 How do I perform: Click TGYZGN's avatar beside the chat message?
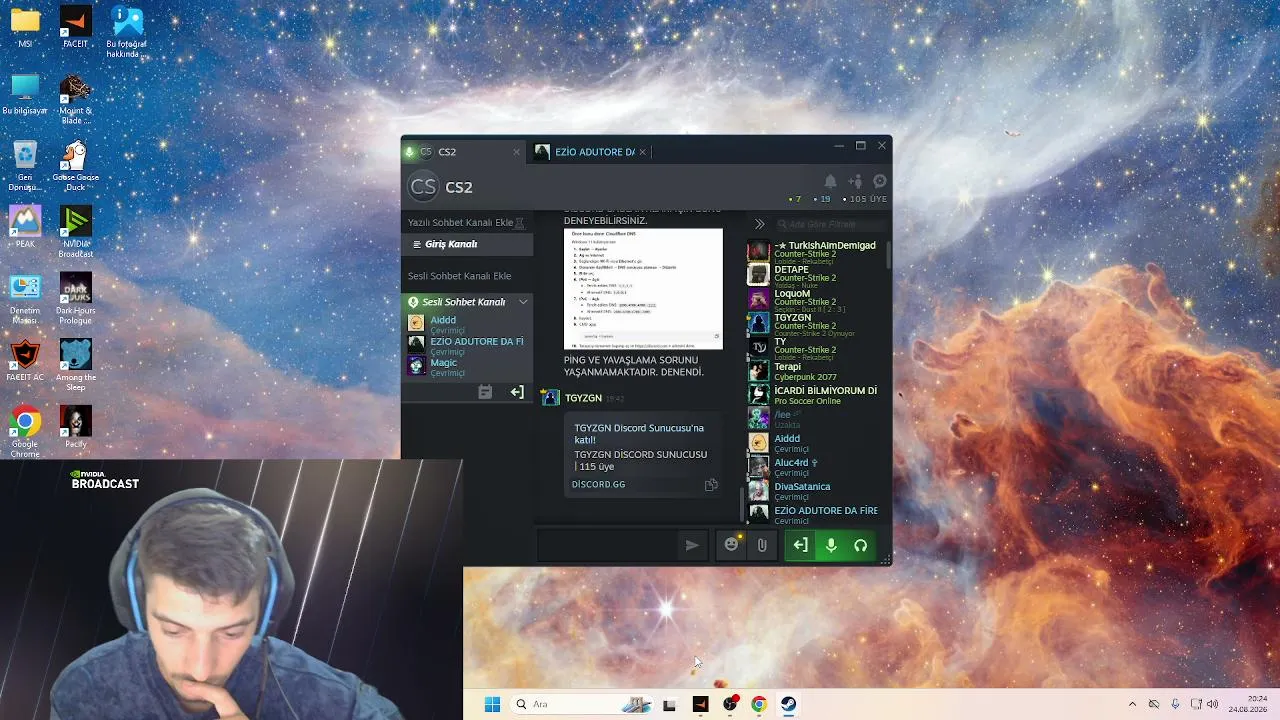[x=550, y=398]
